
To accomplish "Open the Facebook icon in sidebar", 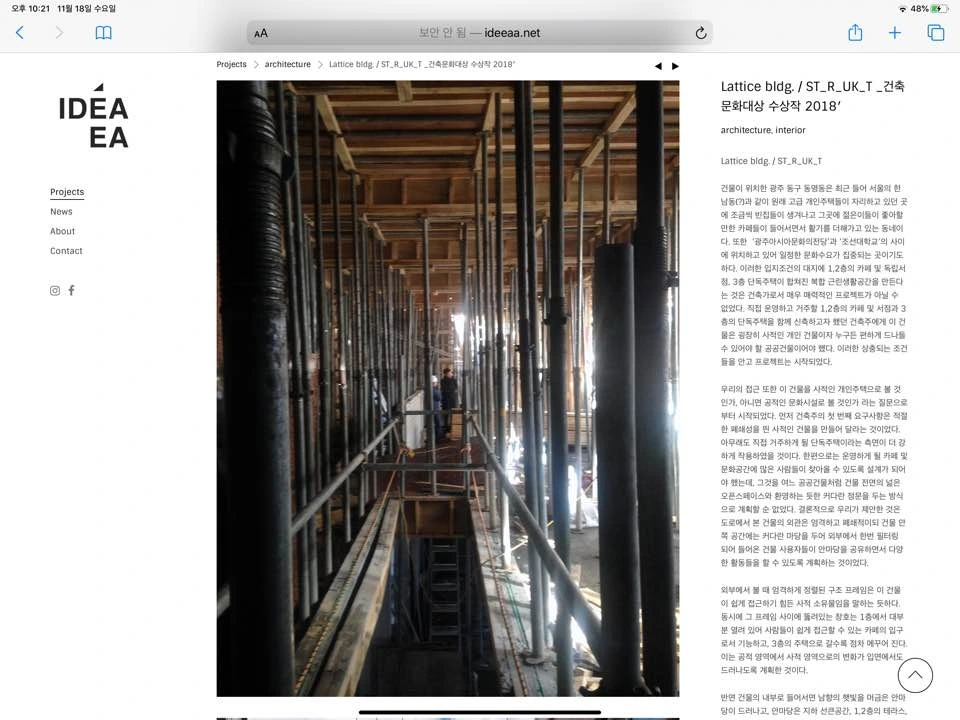I will point(72,290).
